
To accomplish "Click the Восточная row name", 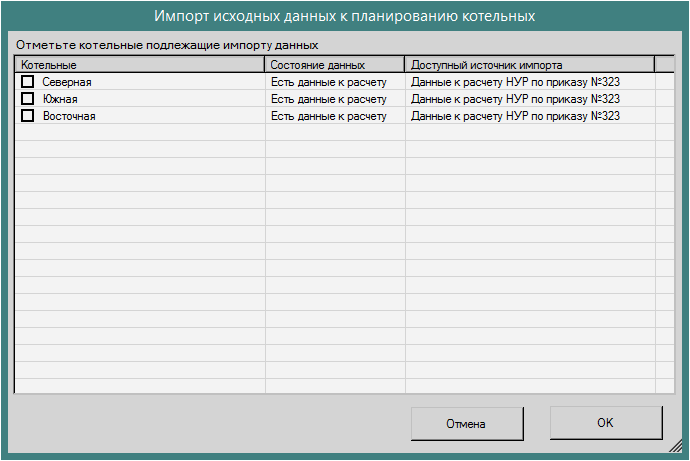I will 69,116.
